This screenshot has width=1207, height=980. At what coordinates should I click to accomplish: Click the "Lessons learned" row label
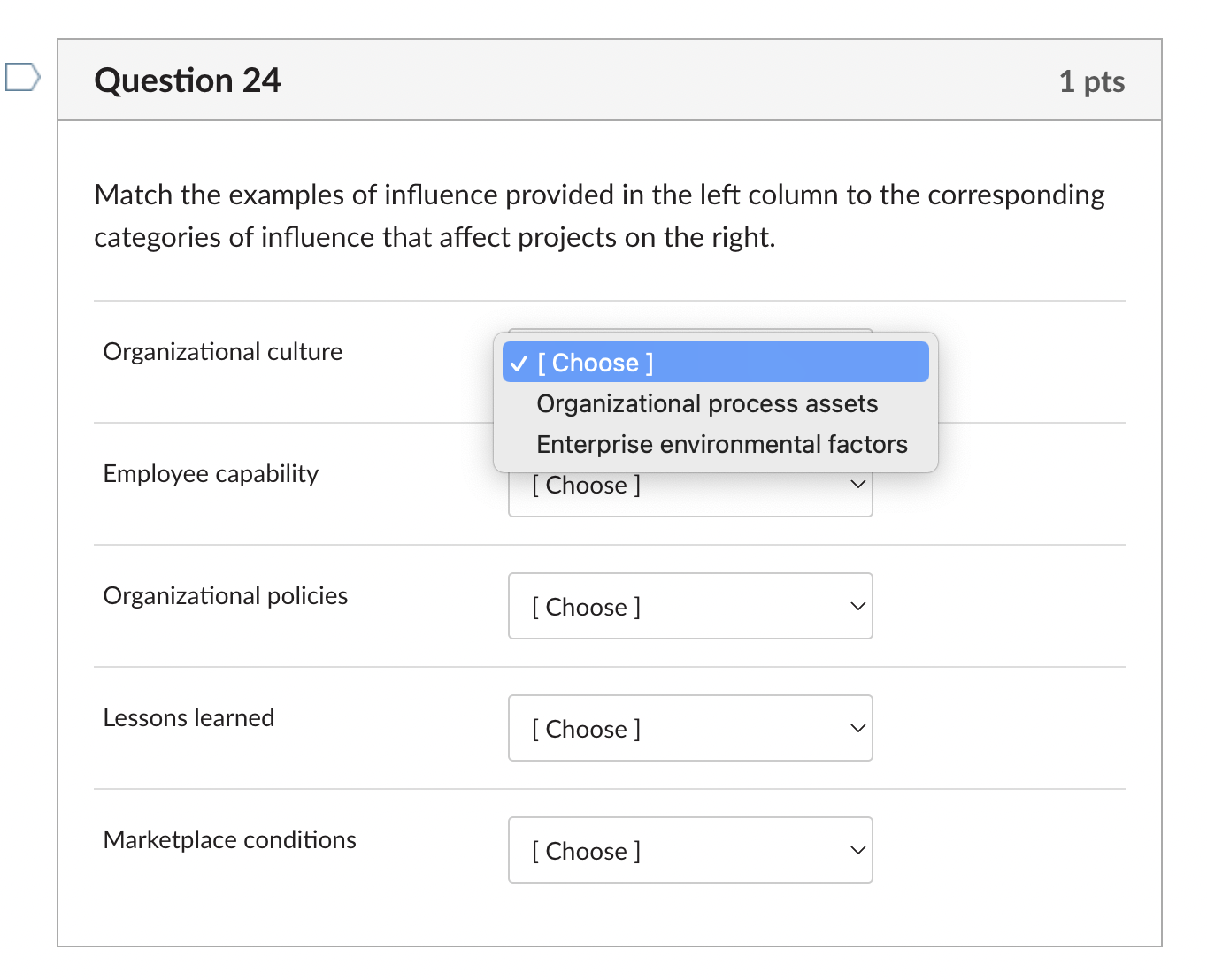click(188, 718)
